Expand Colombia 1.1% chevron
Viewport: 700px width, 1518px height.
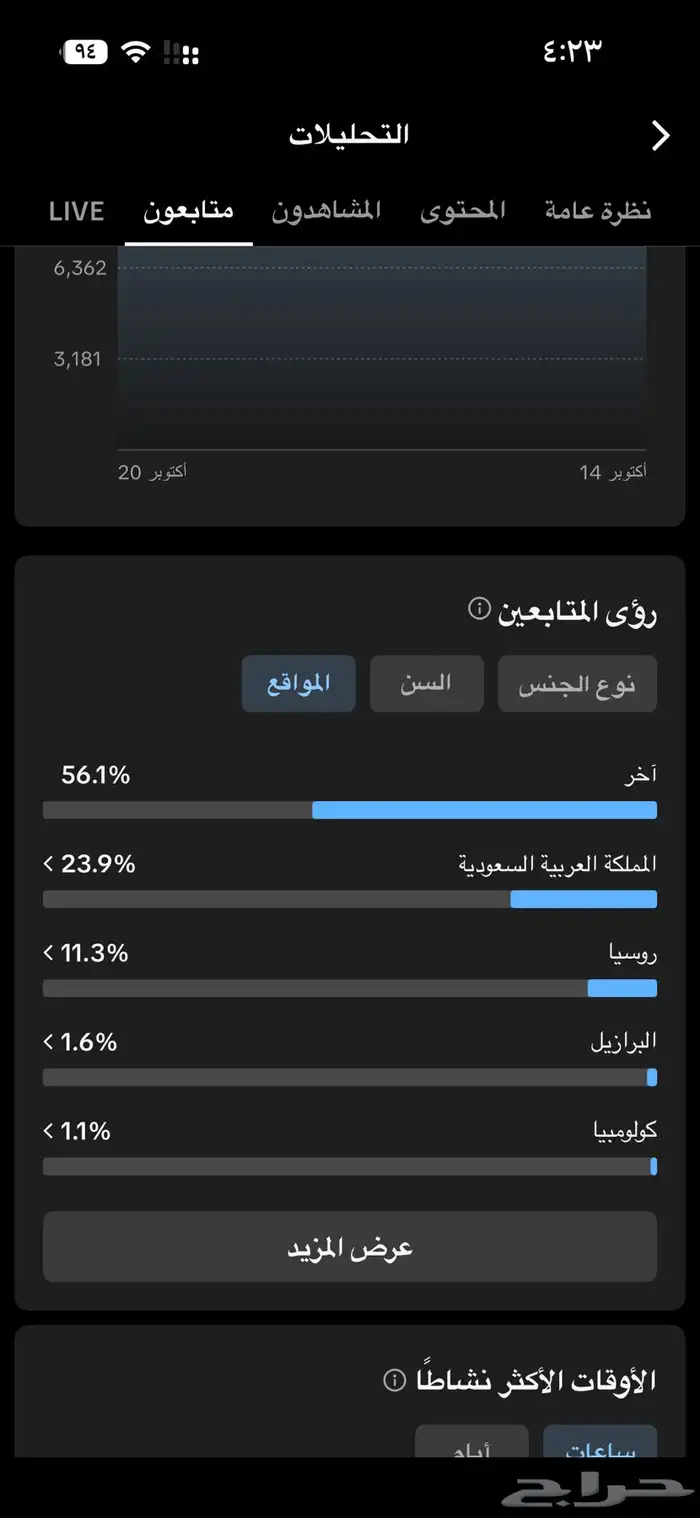click(48, 1131)
